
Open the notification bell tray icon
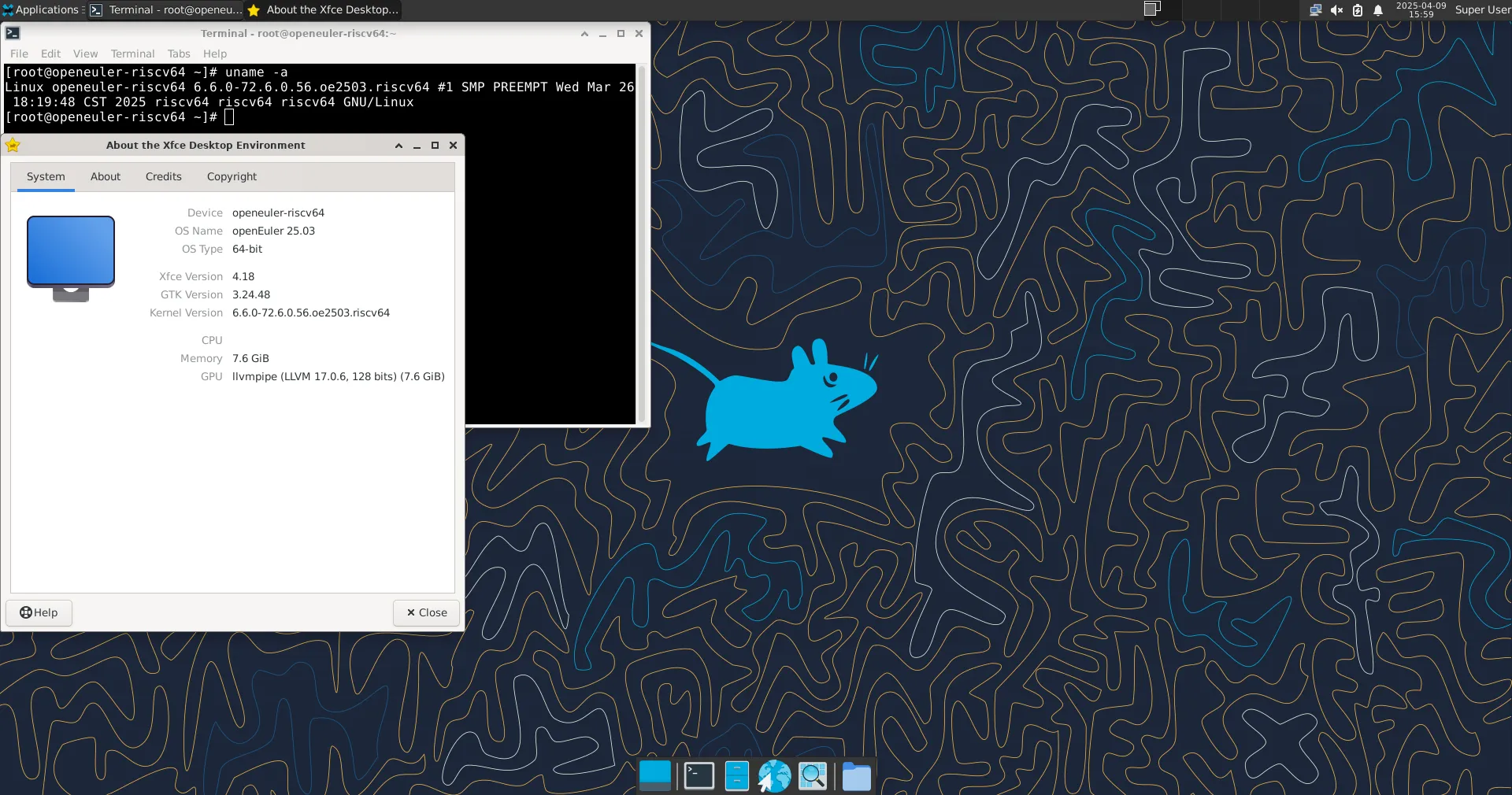[x=1378, y=10]
